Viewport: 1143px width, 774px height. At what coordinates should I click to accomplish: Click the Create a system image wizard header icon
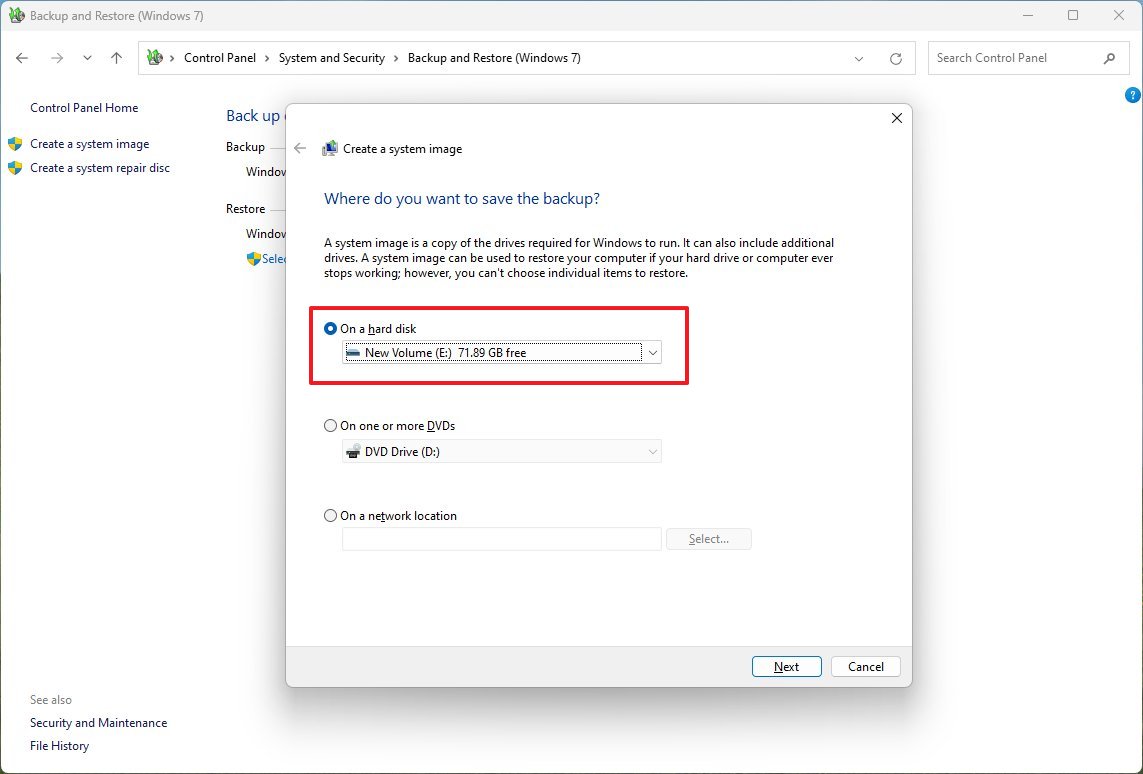[329, 148]
